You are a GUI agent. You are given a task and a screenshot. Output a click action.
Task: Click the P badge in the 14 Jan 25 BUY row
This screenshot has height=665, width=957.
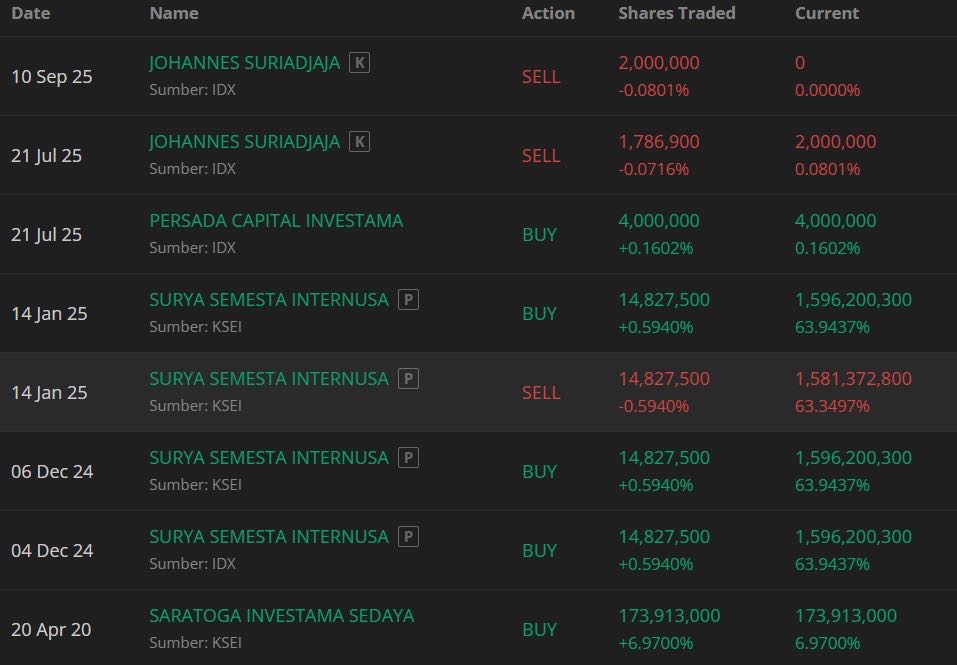[407, 300]
